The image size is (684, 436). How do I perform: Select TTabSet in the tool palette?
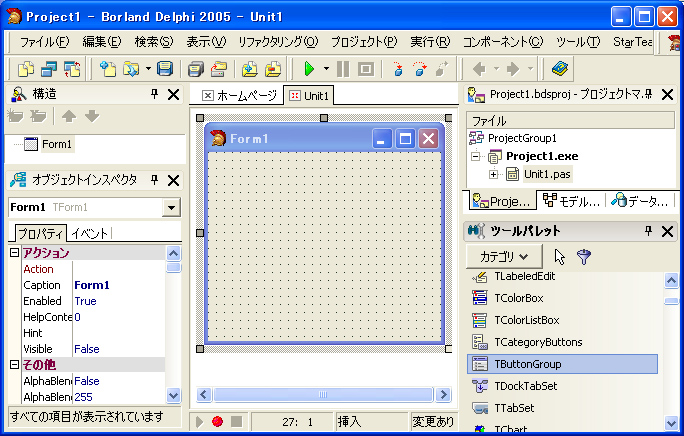(562, 408)
